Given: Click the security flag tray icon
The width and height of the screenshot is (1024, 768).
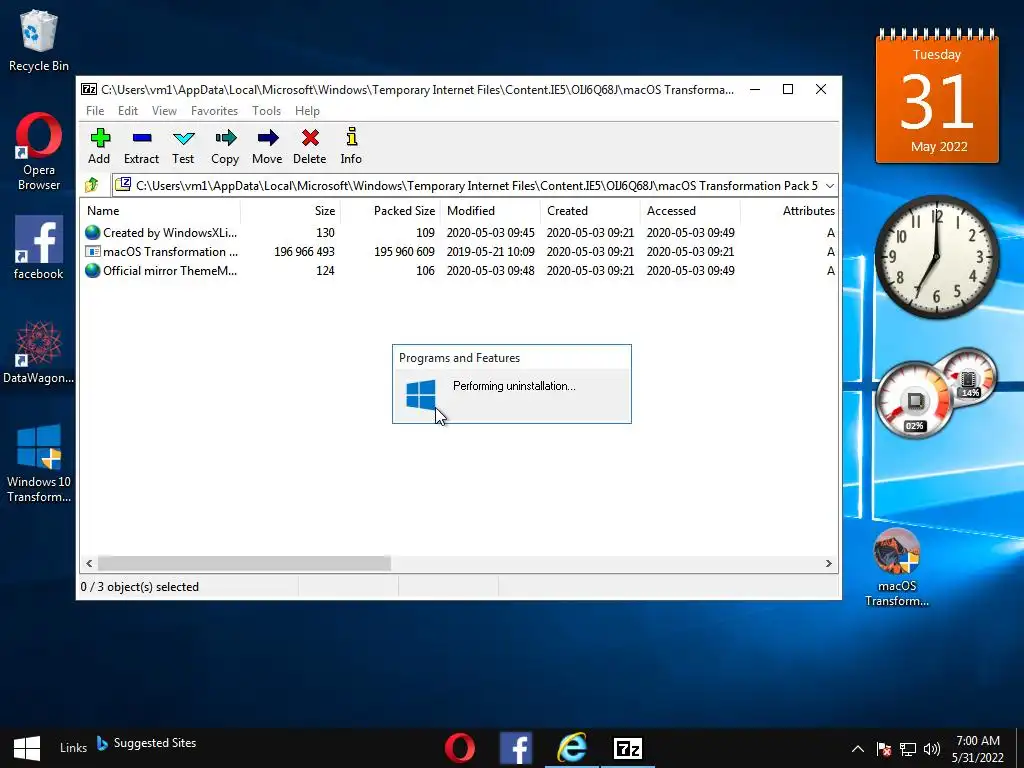Looking at the screenshot, I should click(x=884, y=749).
